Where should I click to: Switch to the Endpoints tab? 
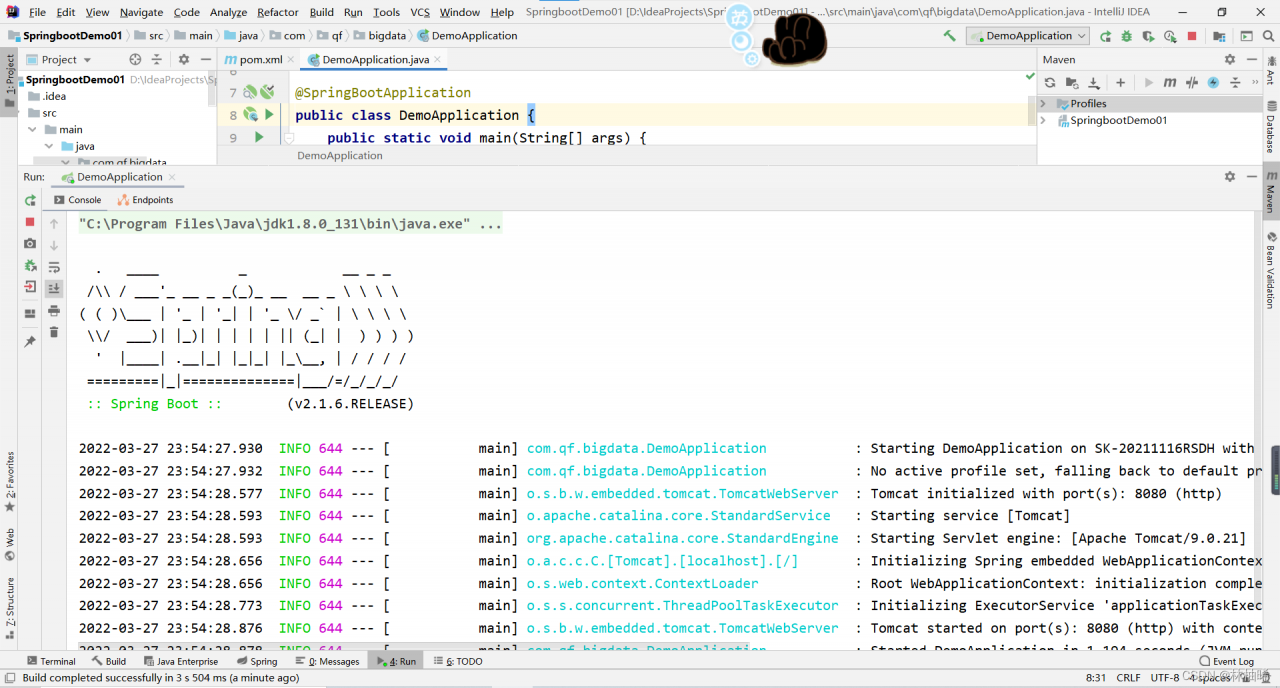click(x=145, y=200)
